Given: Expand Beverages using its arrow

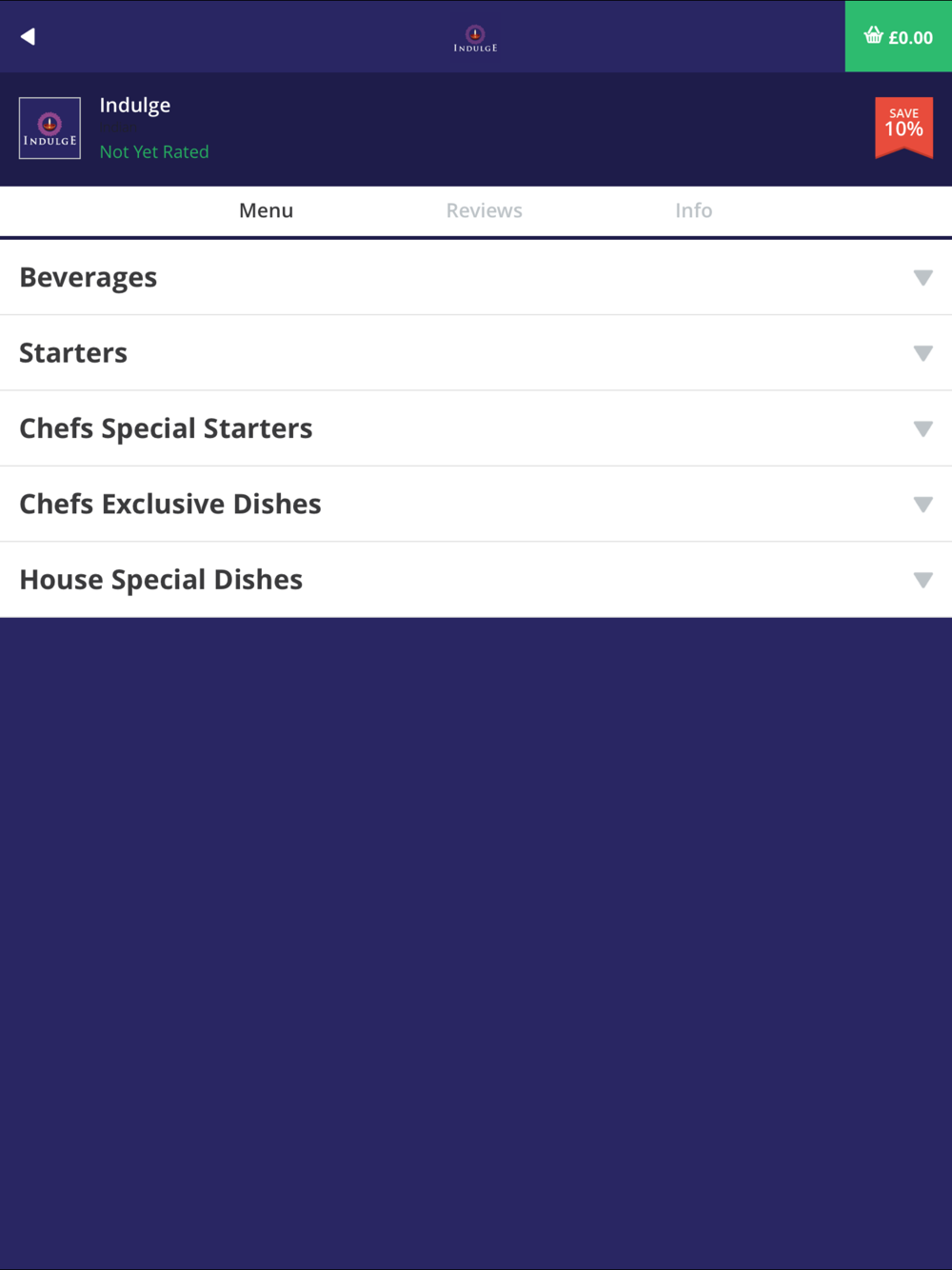Looking at the screenshot, I should (x=922, y=277).
